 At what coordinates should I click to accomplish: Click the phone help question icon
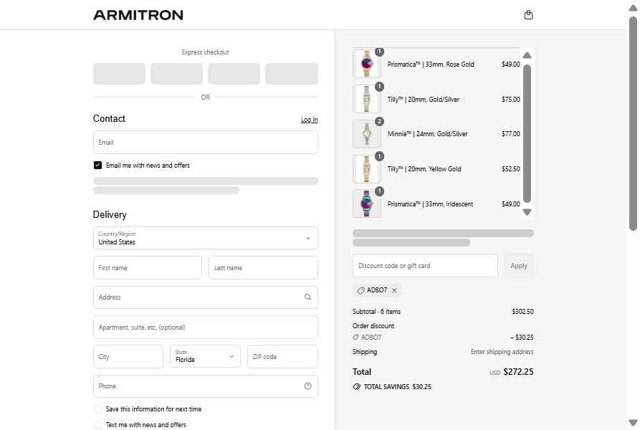pos(308,386)
